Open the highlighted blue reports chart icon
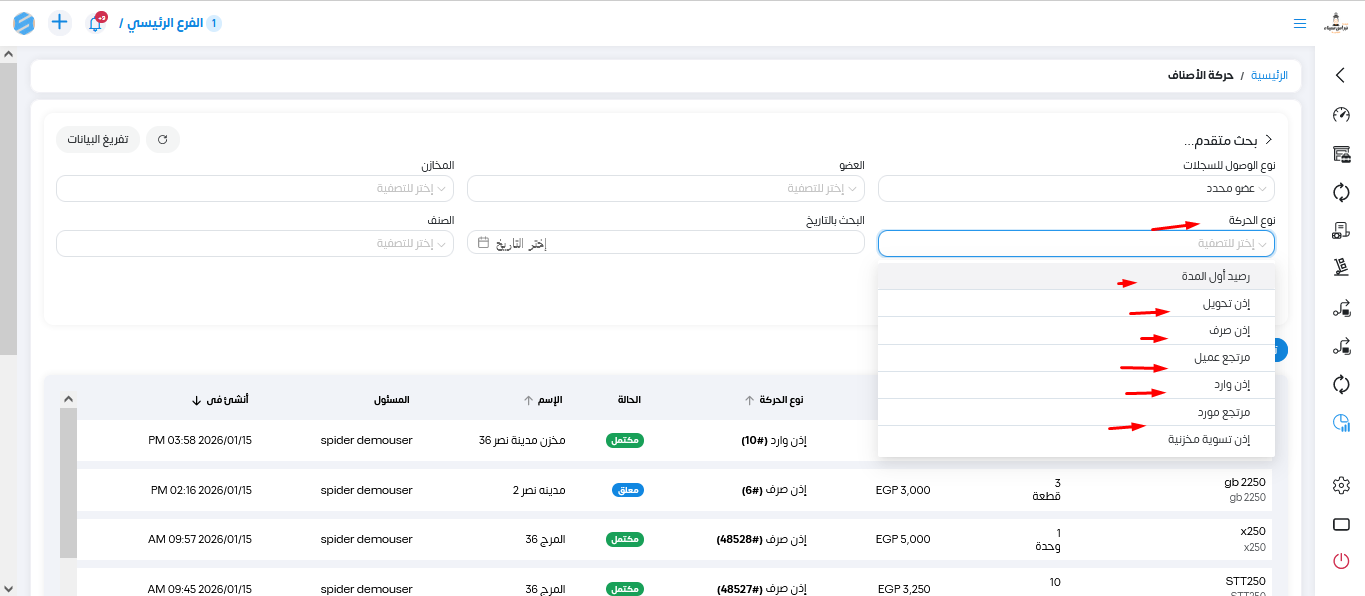The image size is (1365, 596). point(1341,424)
